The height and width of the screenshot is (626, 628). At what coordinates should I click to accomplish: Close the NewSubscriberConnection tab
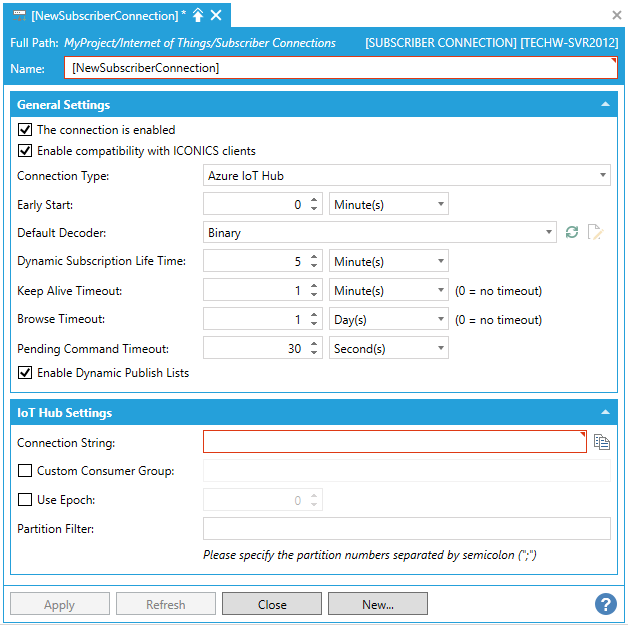click(x=216, y=16)
